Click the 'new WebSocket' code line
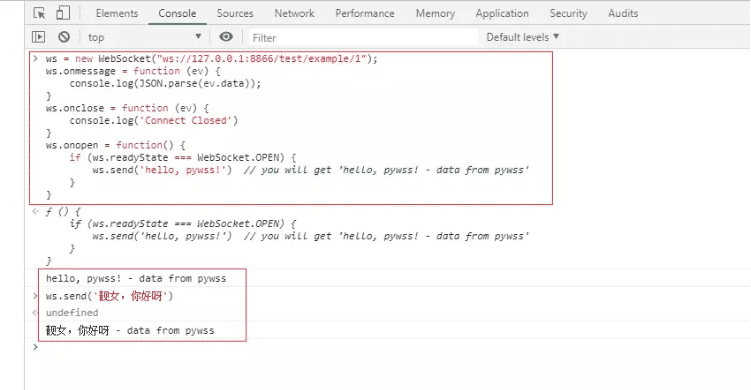Image resolution: width=751 pixels, height=390 pixels. (x=212, y=58)
